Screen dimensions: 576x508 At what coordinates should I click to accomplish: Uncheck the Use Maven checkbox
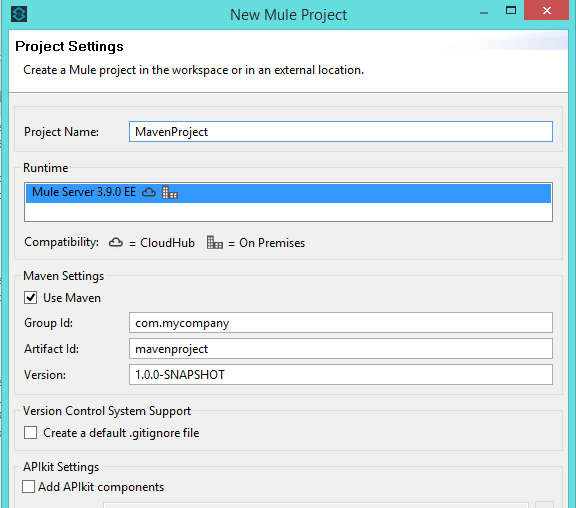pyautogui.click(x=30, y=298)
